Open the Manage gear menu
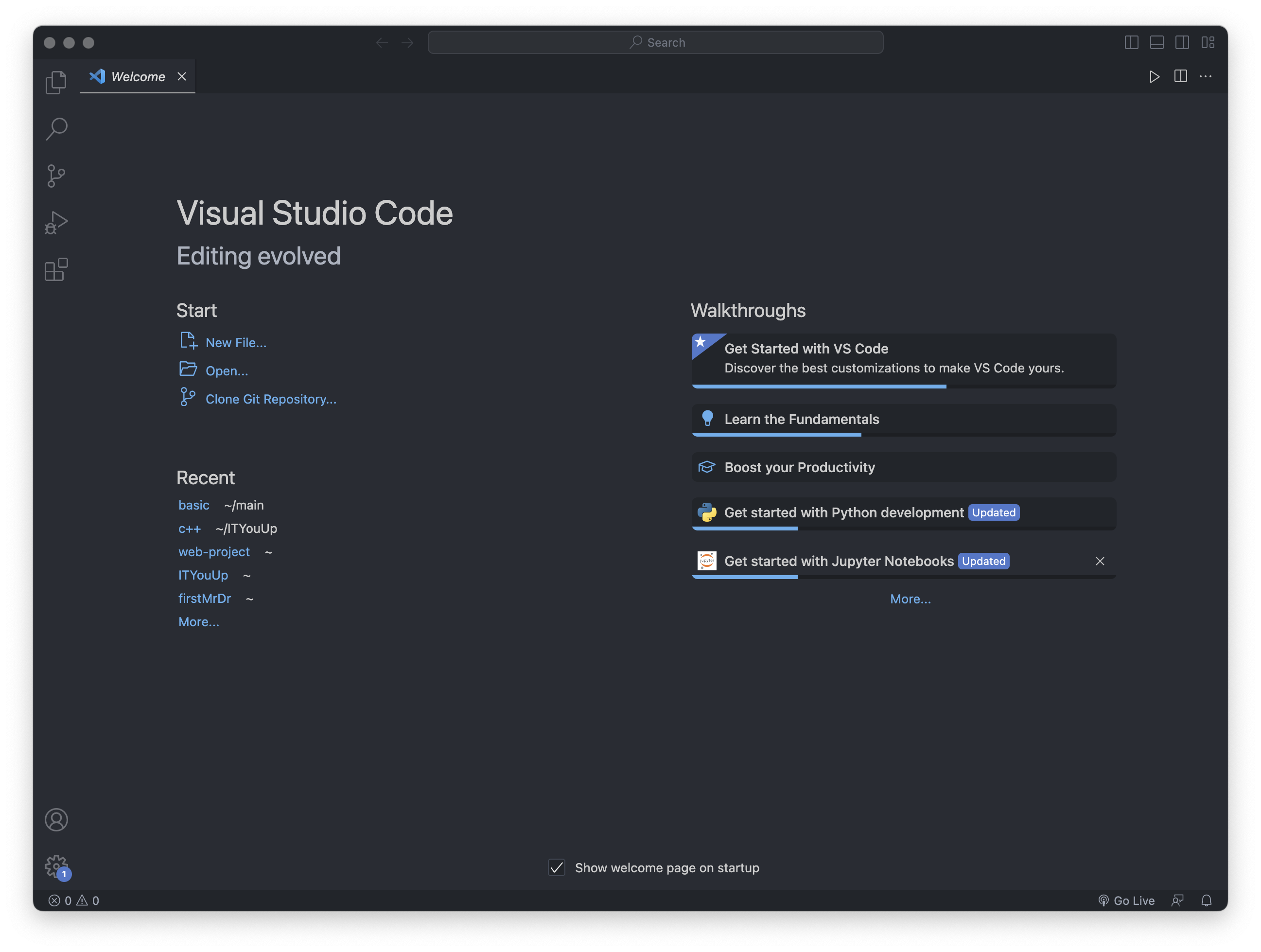 pyautogui.click(x=56, y=866)
